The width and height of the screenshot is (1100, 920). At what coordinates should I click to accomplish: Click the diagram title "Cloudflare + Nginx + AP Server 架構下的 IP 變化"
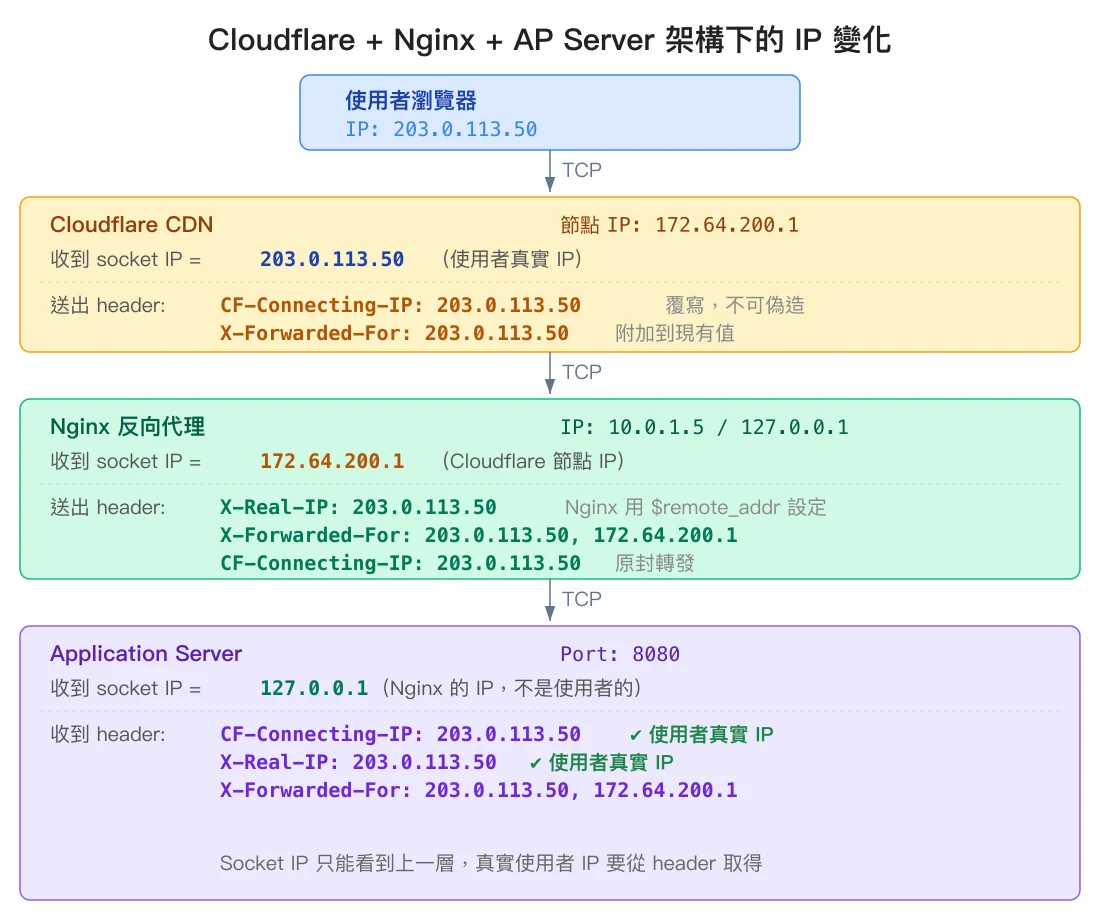[549, 39]
